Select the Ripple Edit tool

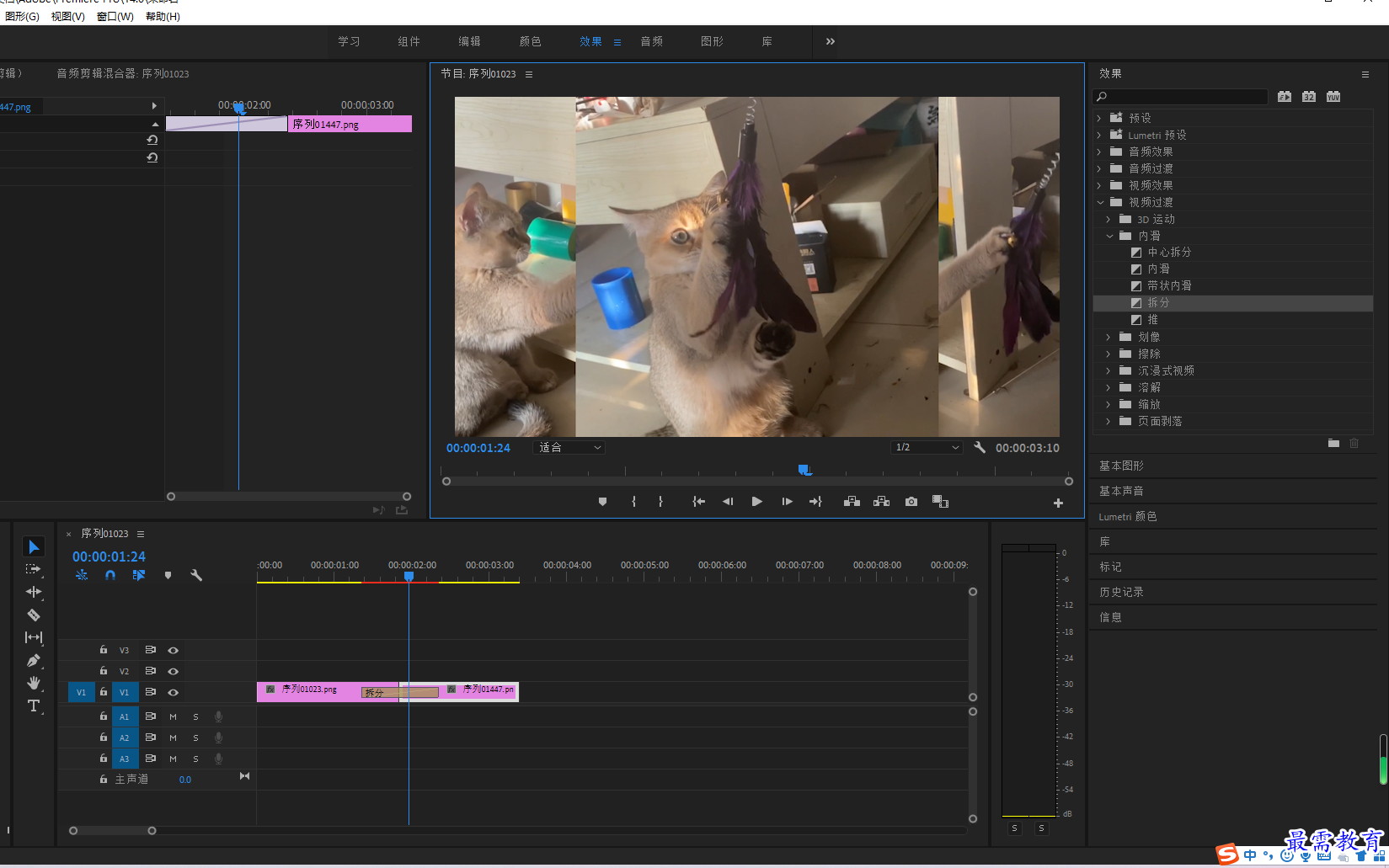34,592
